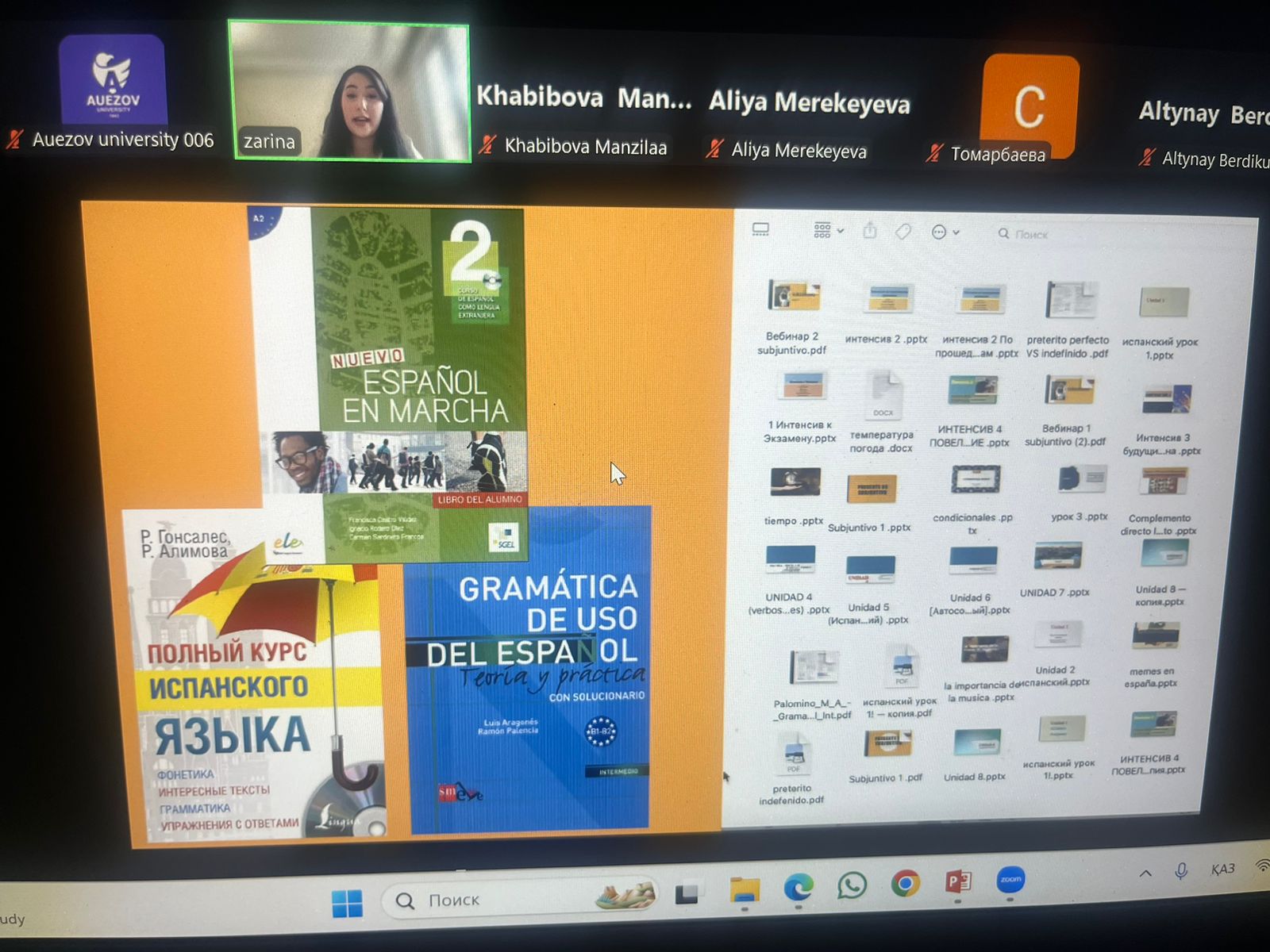This screenshot has width=1270, height=952.
Task: Select интенсив 2 По прошед...ам .pptx file
Action: [981, 300]
